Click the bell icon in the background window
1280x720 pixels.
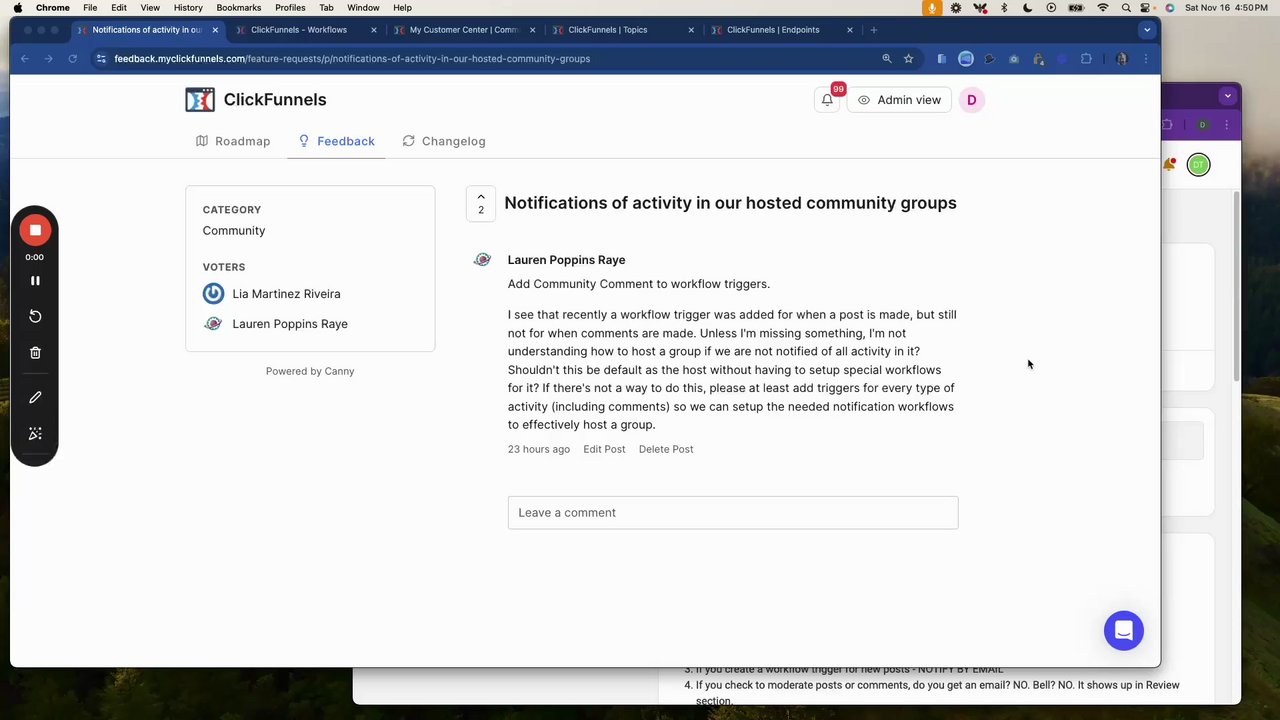[1169, 164]
